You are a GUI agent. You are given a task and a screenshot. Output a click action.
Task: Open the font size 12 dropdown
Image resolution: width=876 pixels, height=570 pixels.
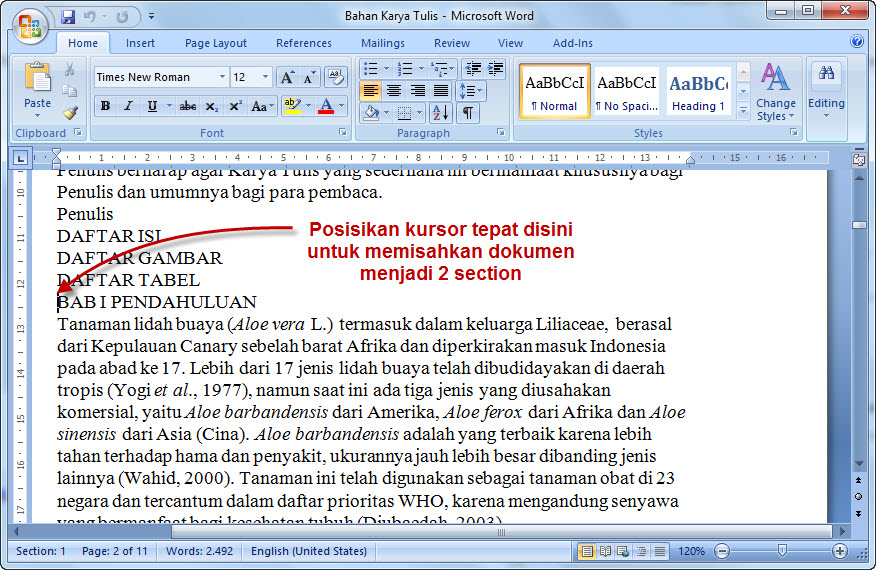[x=265, y=77]
